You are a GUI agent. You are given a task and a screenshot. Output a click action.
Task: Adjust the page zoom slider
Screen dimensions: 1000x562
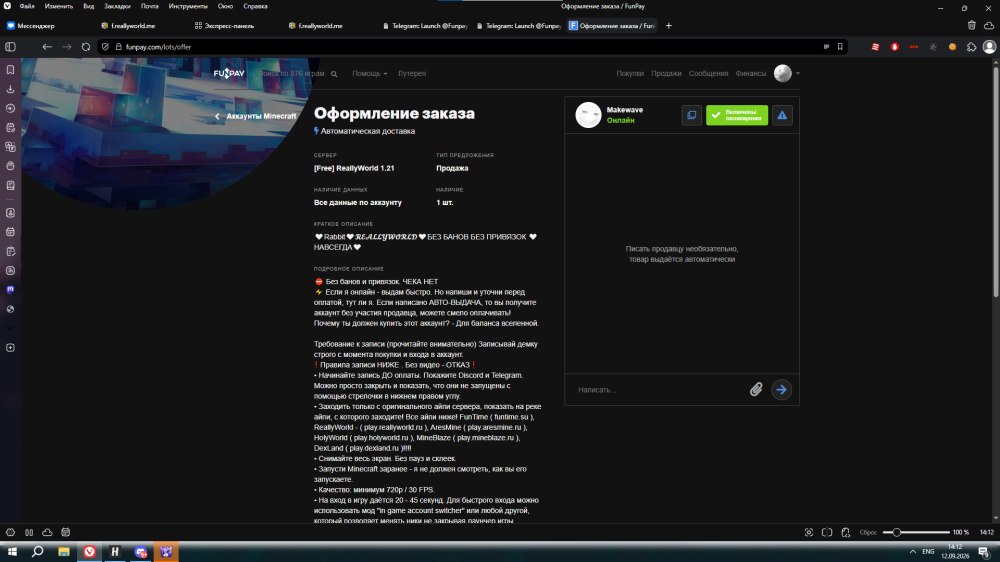(916, 533)
